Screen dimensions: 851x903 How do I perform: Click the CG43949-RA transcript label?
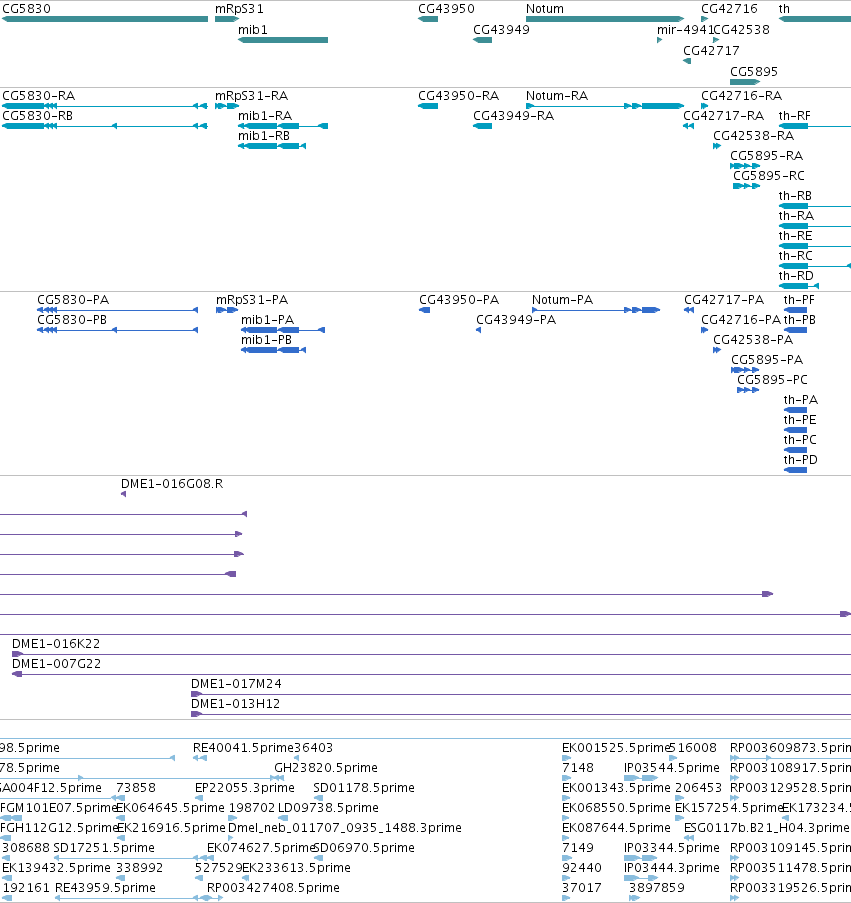click(x=514, y=116)
